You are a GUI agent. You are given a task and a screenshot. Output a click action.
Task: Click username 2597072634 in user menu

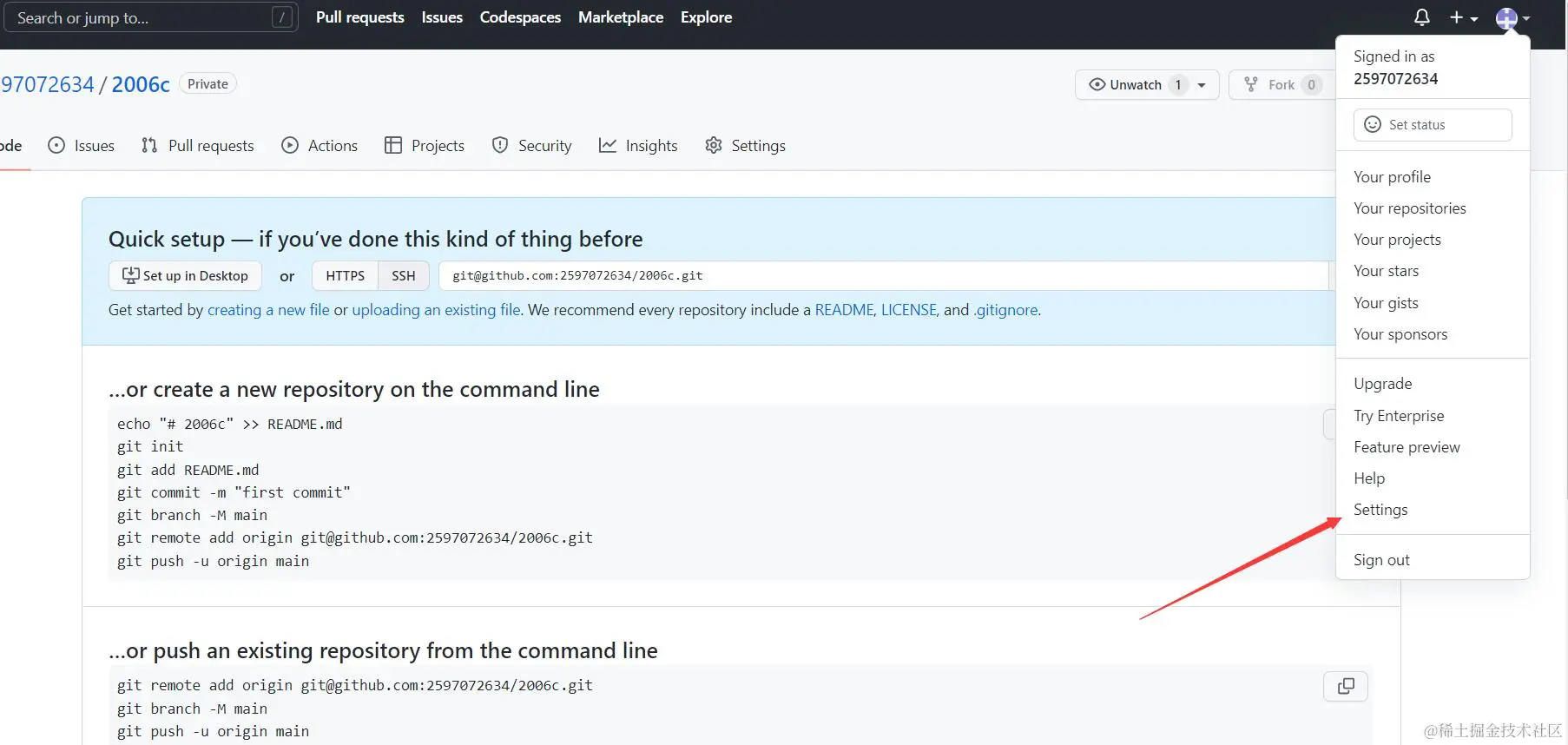click(1395, 79)
